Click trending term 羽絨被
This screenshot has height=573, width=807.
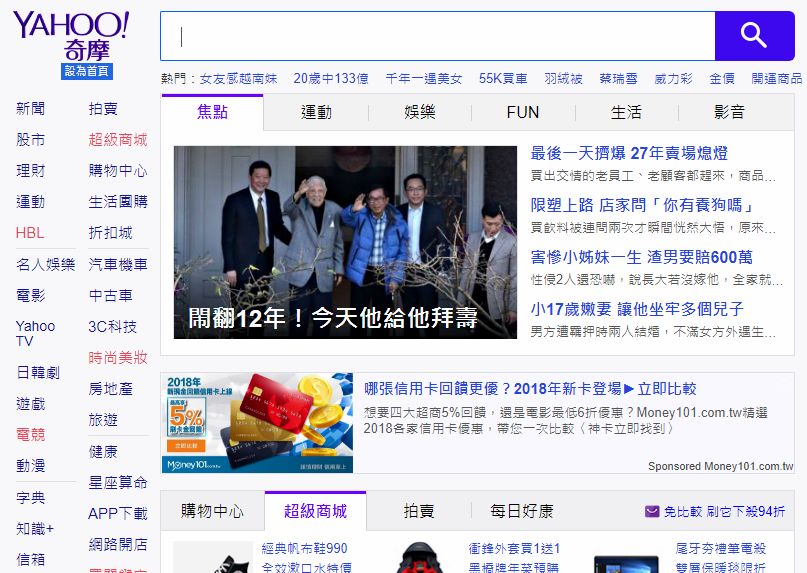point(564,79)
